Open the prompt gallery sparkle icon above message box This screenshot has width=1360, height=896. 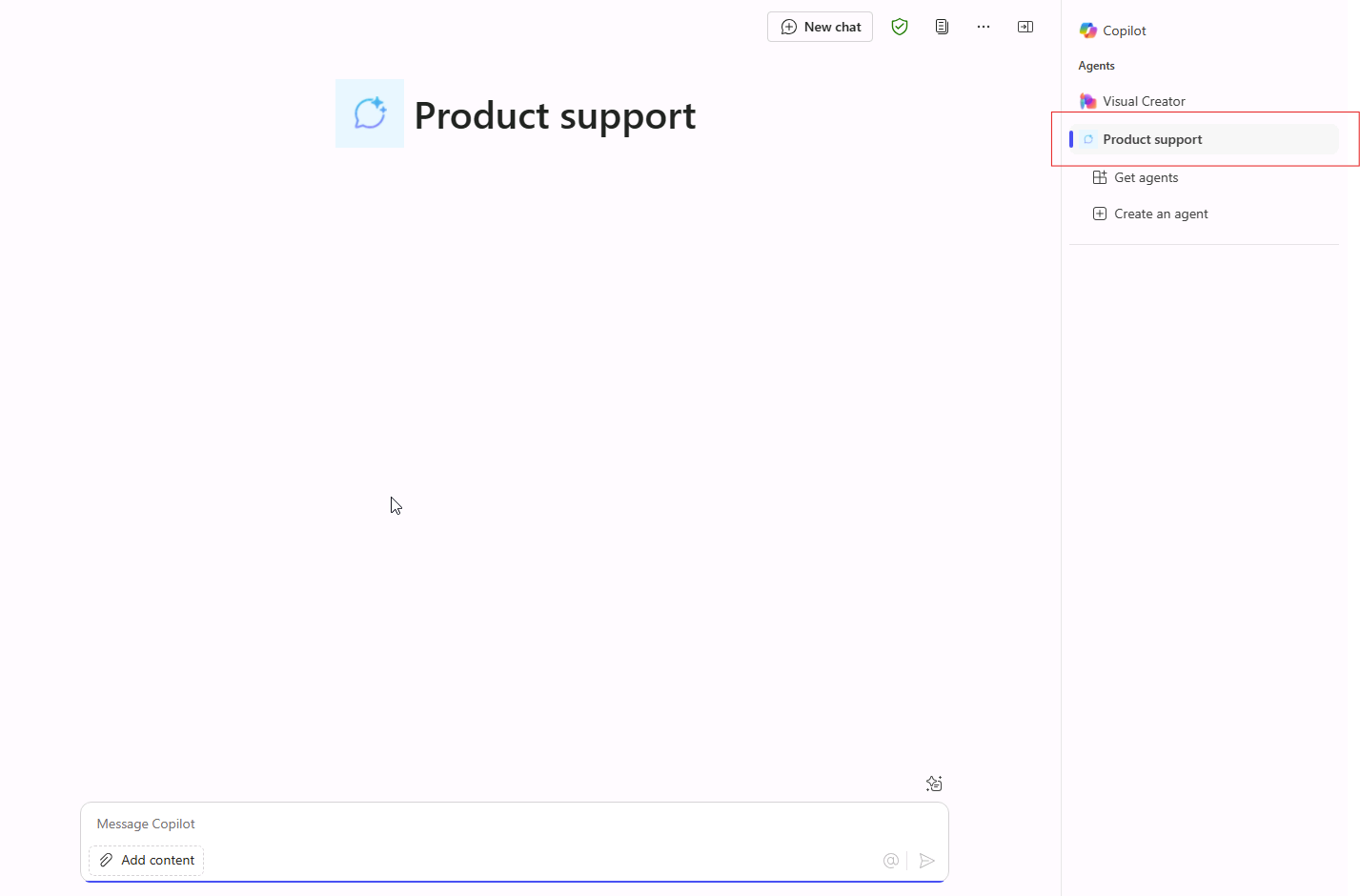coord(934,784)
